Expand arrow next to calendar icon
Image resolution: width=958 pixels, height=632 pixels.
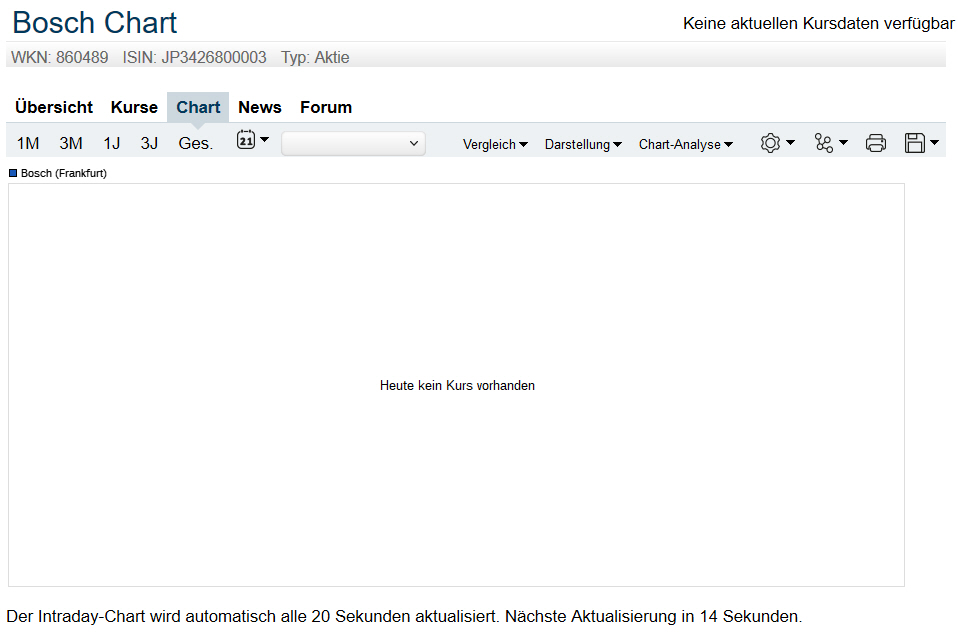[265, 139]
